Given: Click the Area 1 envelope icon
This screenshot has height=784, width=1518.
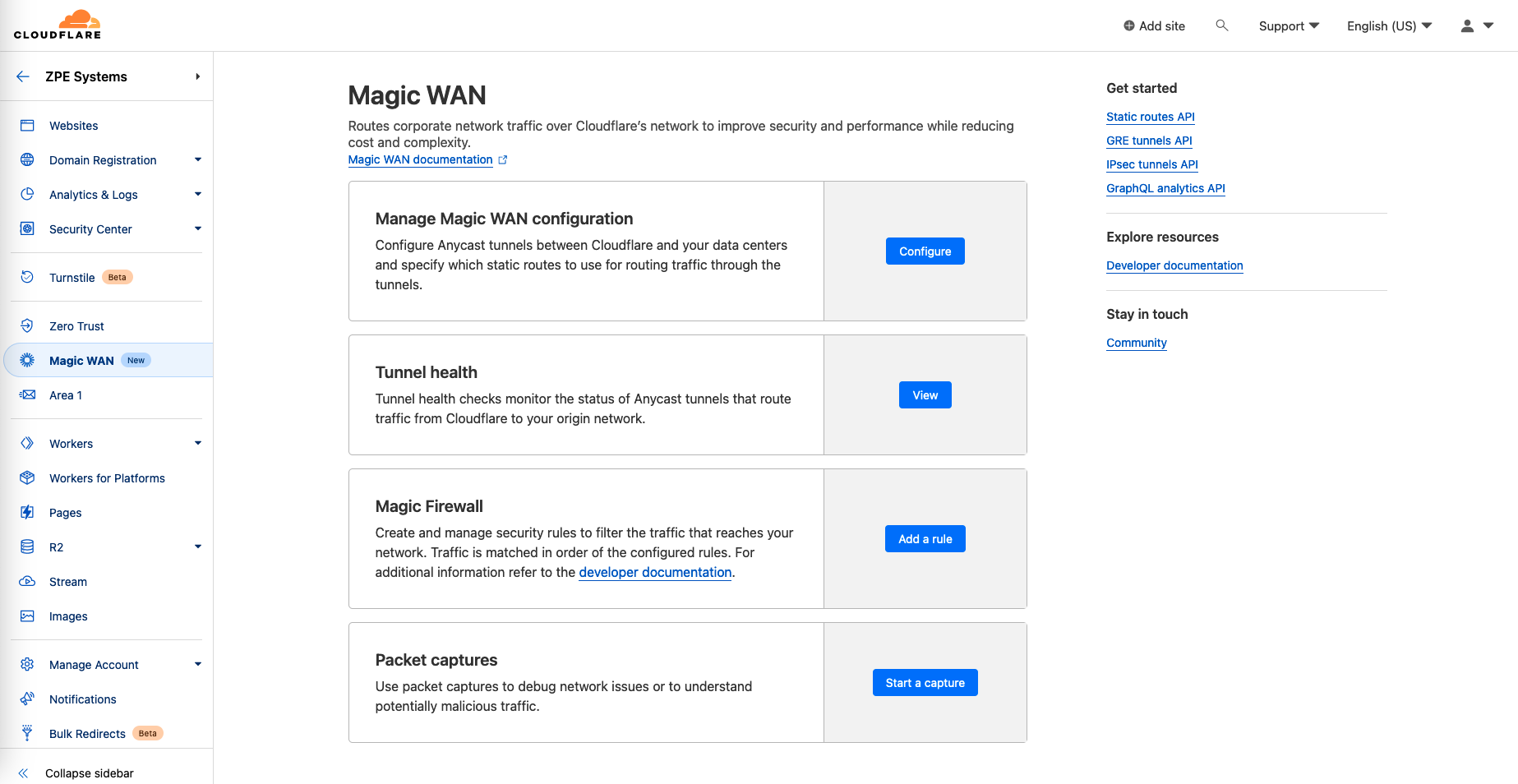Looking at the screenshot, I should [x=27, y=395].
